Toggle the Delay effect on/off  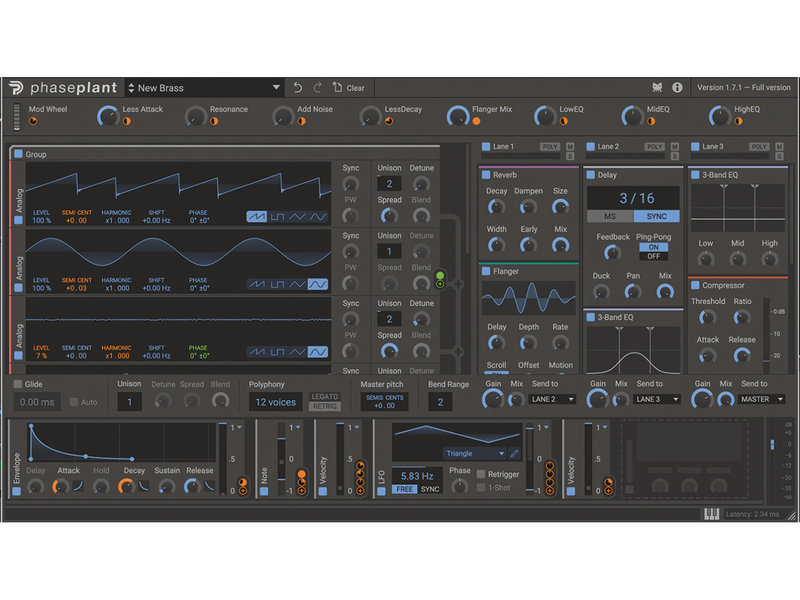pos(590,174)
